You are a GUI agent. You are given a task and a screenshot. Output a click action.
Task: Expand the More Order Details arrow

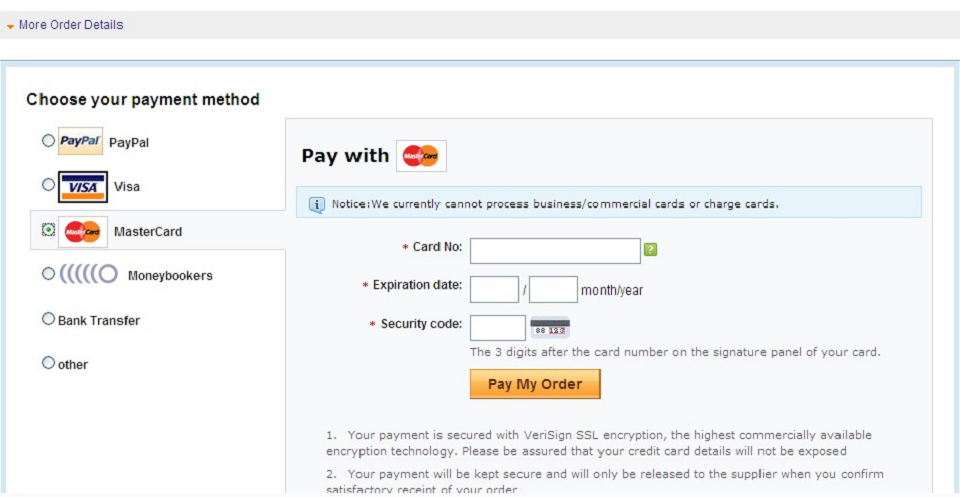coord(10,26)
